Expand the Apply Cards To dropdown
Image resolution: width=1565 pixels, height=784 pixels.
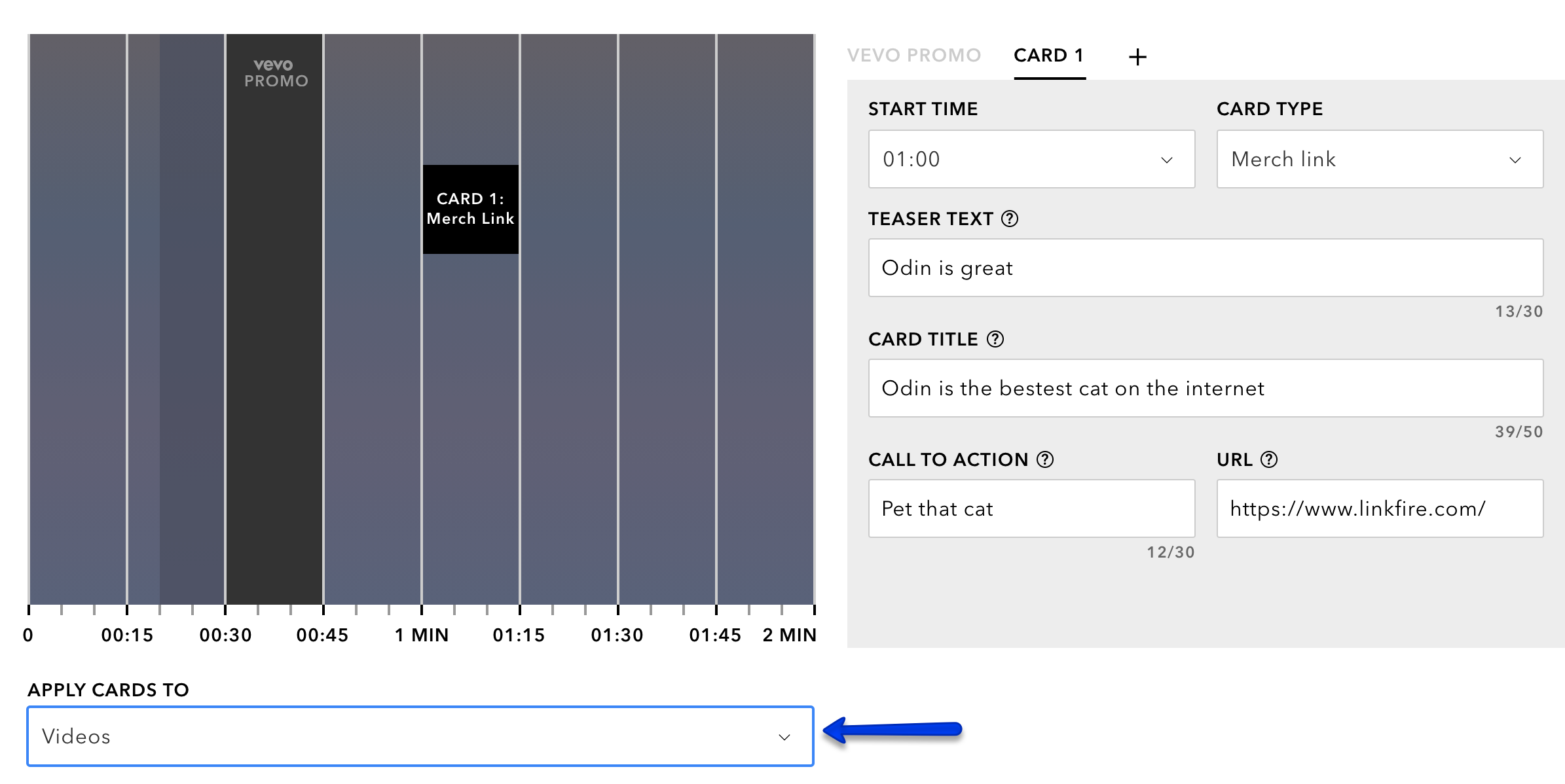[x=420, y=736]
